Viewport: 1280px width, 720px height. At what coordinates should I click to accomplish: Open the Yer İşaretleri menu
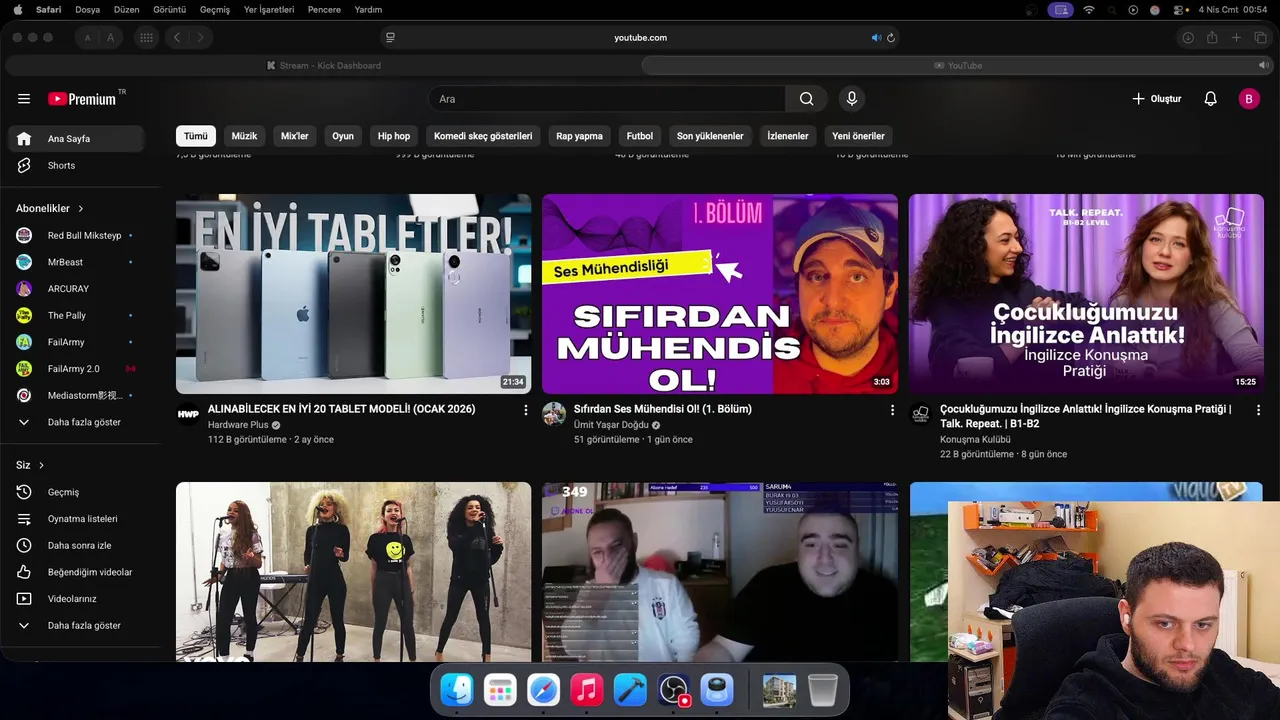(x=269, y=10)
